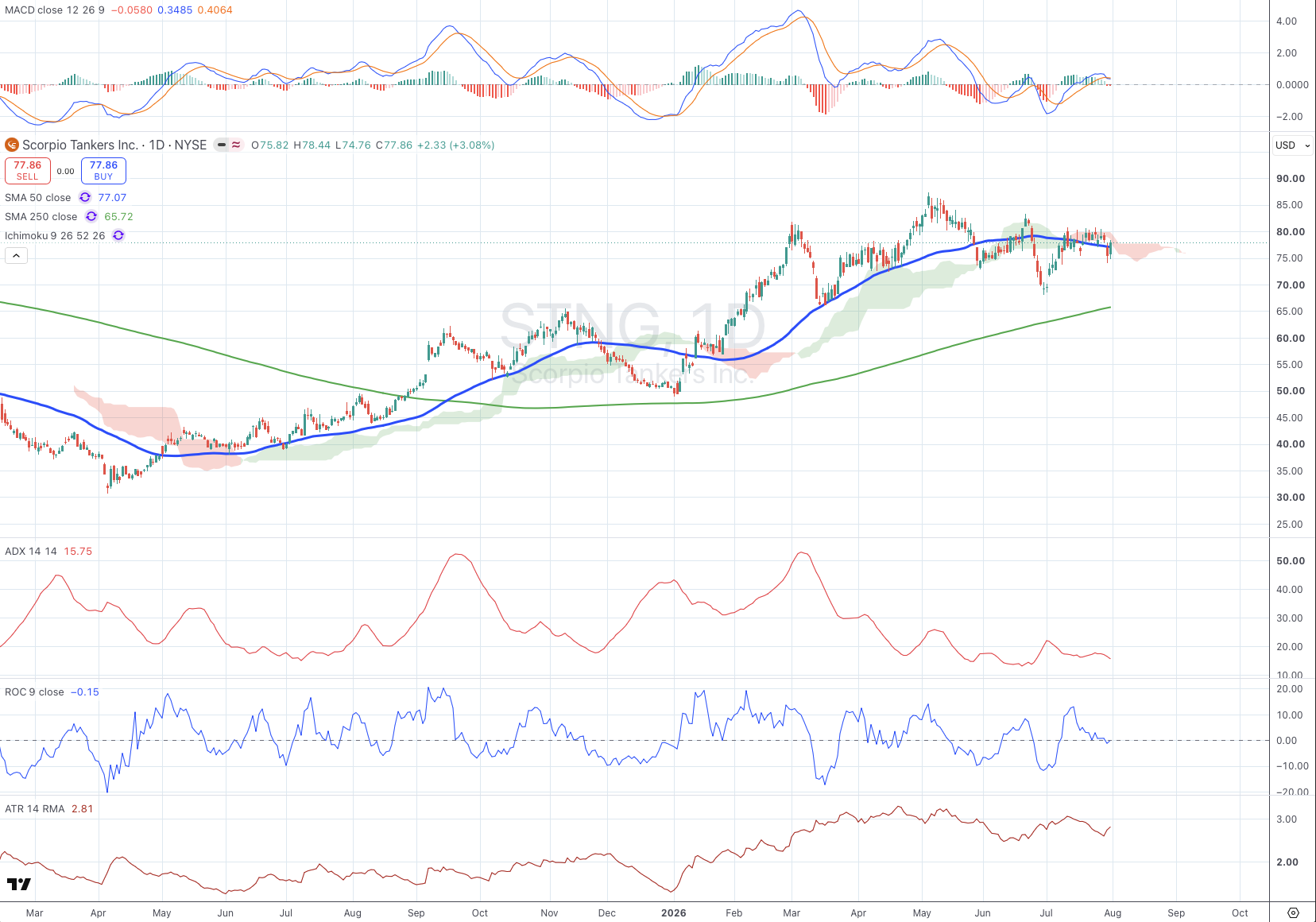Click the wavy approximate-data indicator icon
1316x922 pixels.
[x=236, y=145]
